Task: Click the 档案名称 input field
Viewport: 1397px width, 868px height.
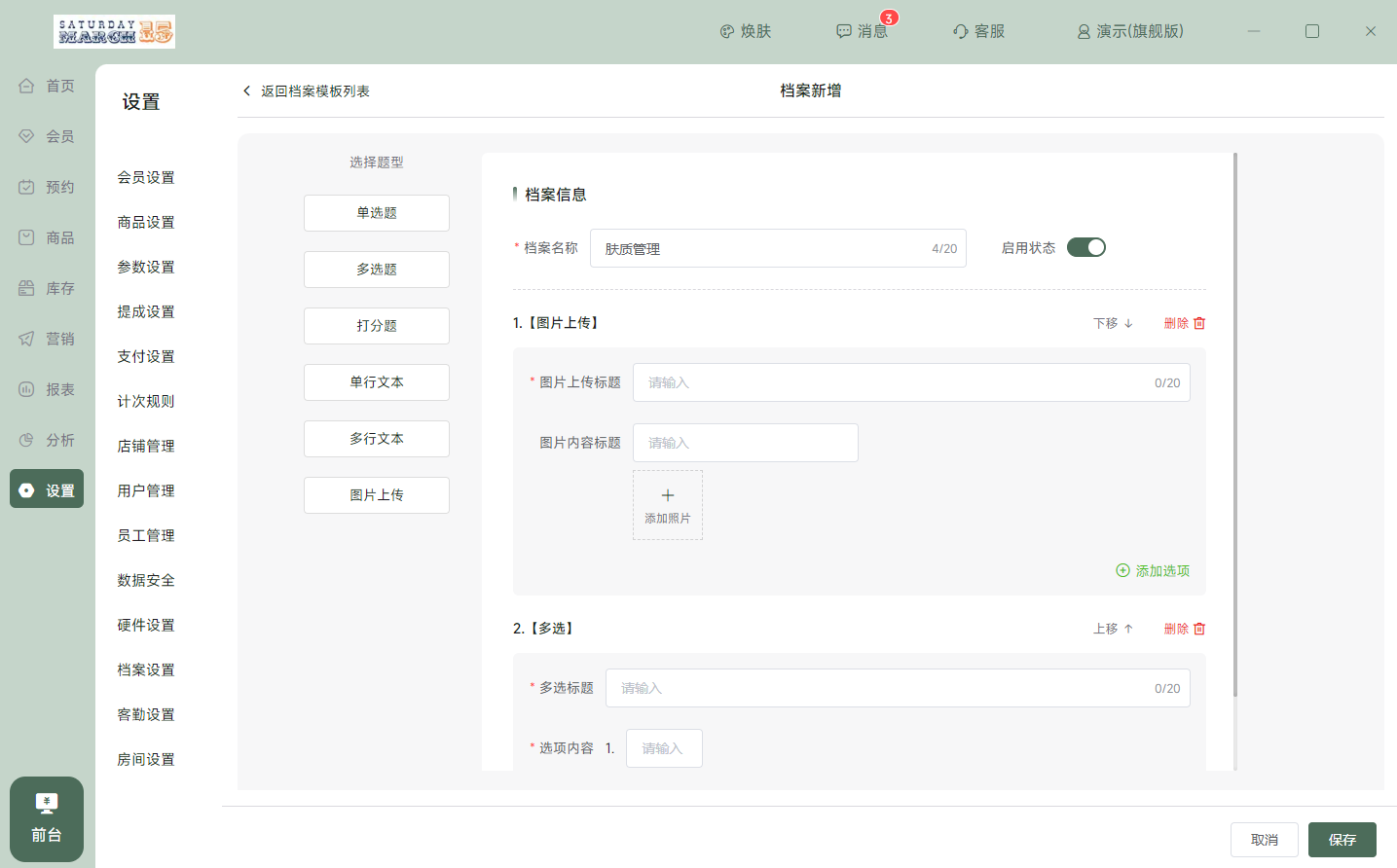Action: click(759, 248)
